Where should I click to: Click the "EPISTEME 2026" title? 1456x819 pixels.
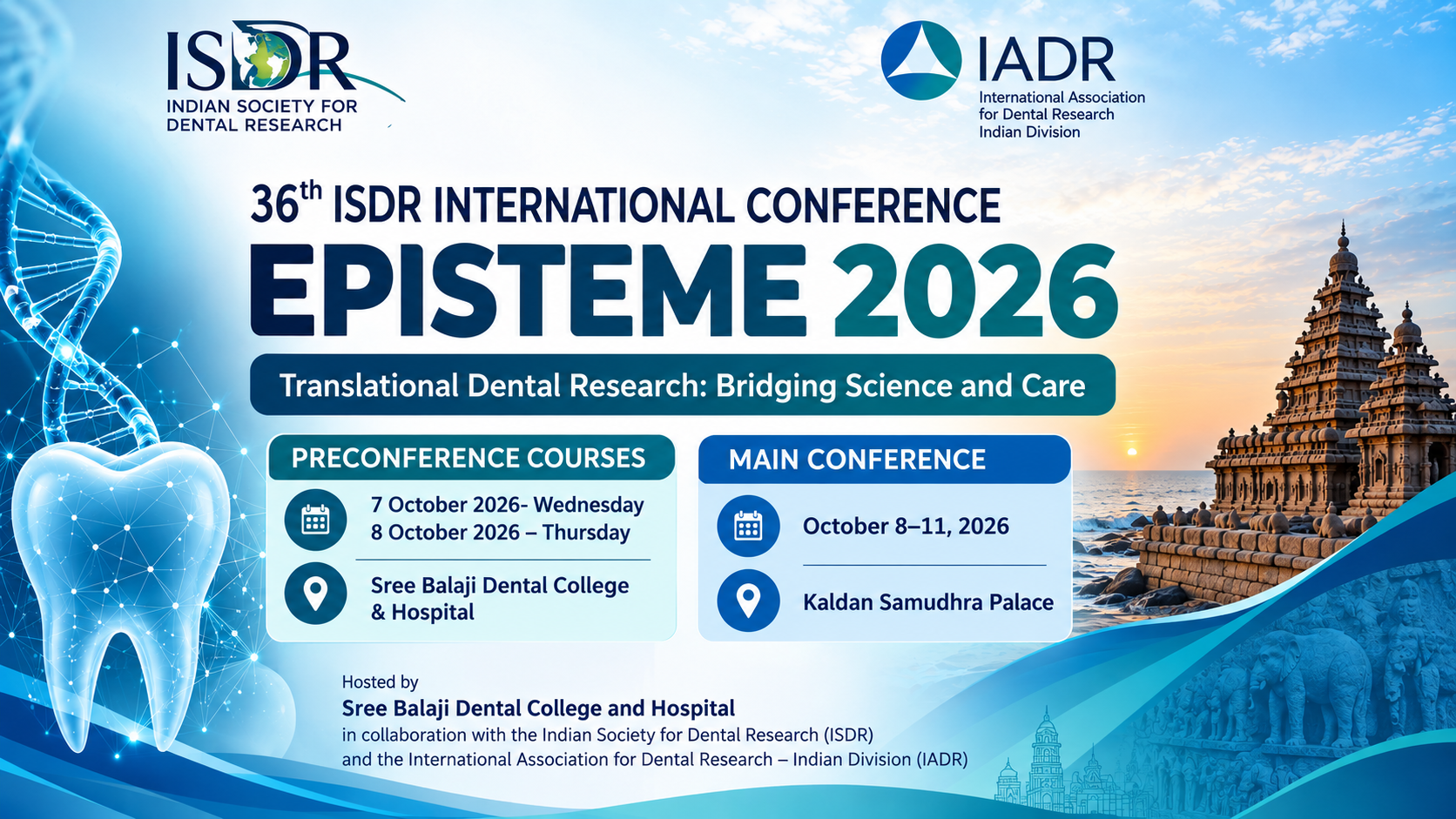pyautogui.click(x=684, y=290)
